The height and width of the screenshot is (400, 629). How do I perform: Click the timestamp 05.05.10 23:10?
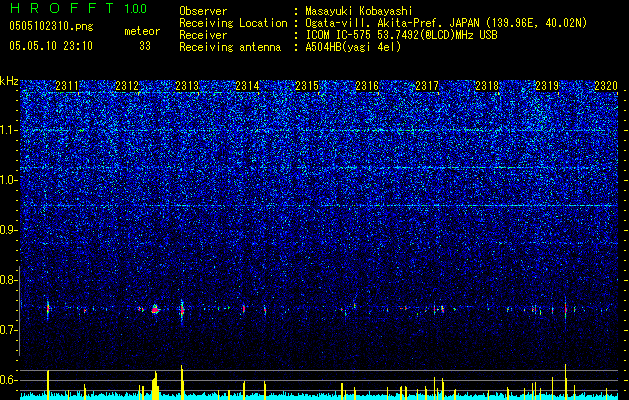point(51,46)
